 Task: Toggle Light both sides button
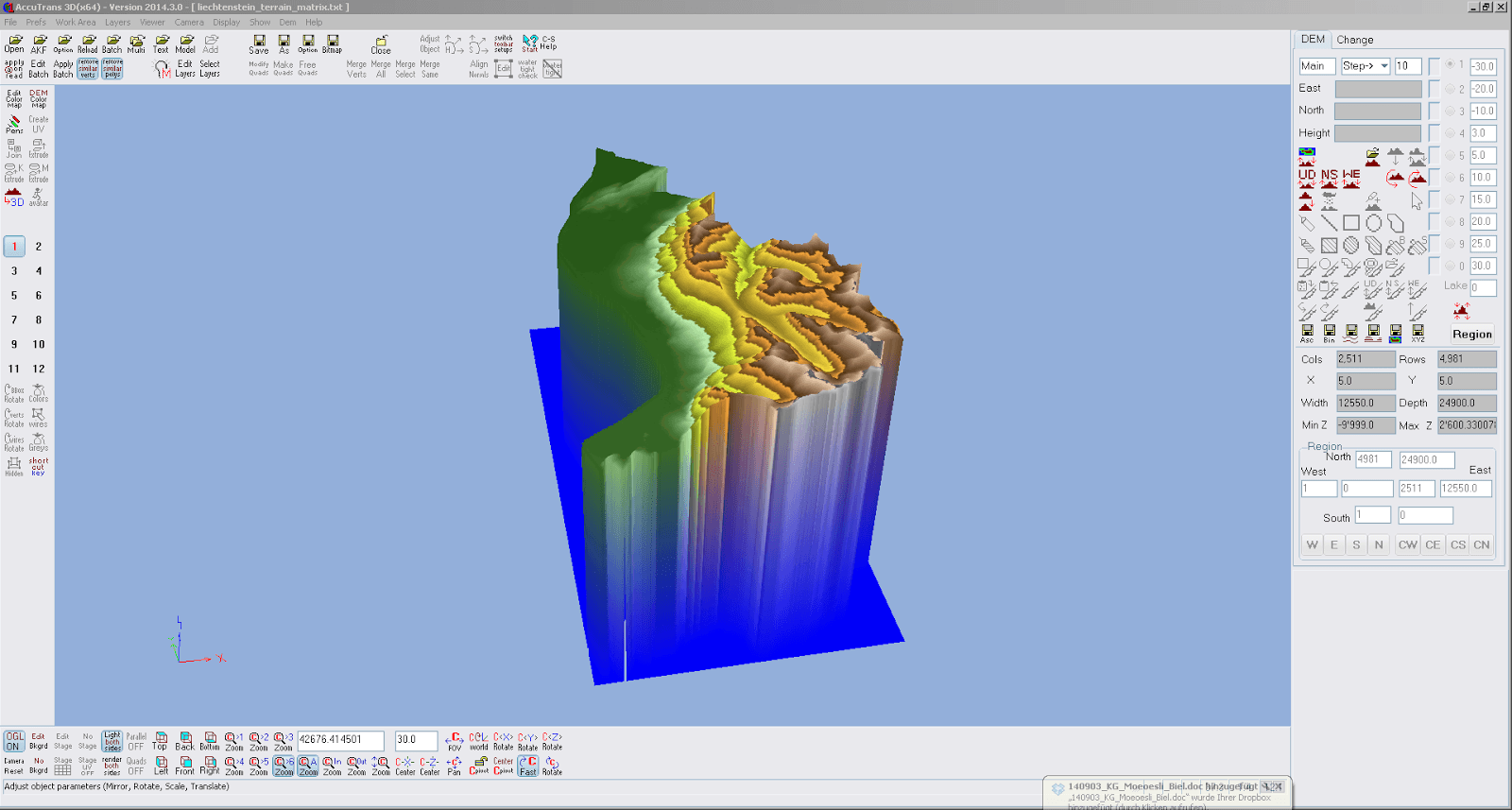112,740
